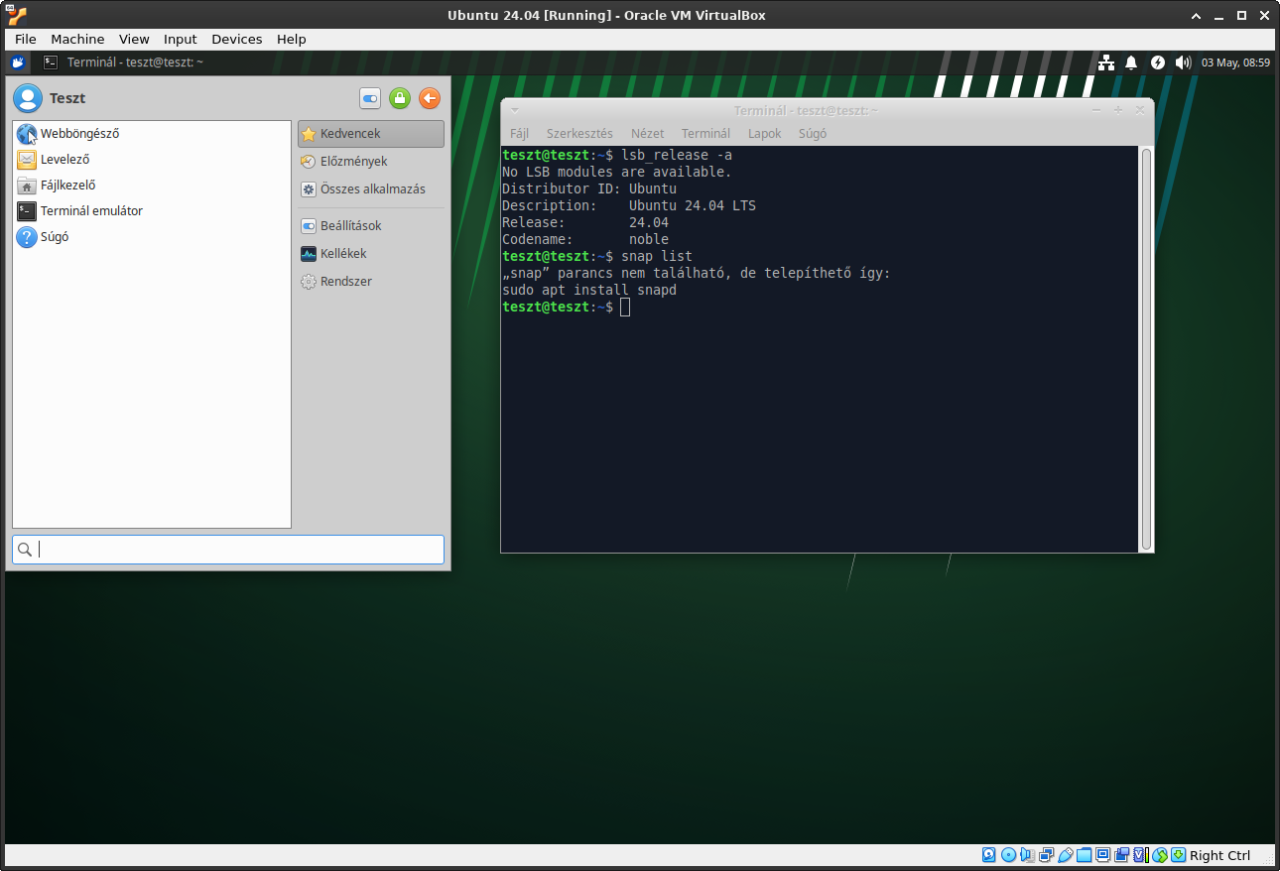Show notifications via the bell icon
Viewport: 1280px width, 871px height.
(1131, 62)
